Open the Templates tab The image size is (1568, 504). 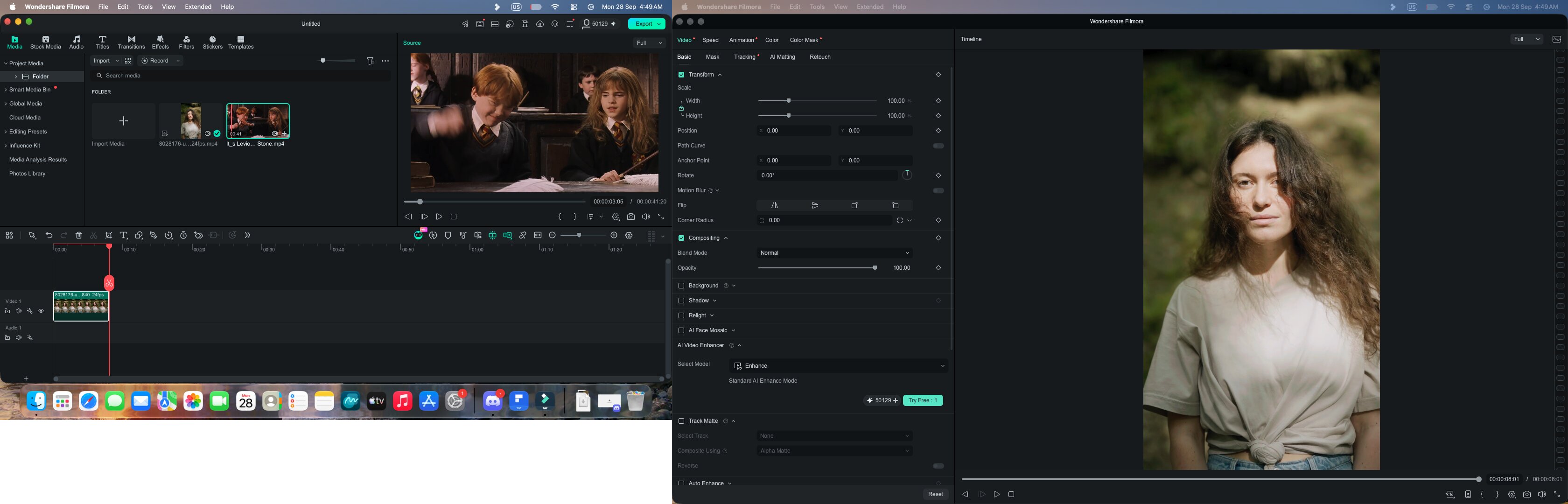[x=241, y=42]
